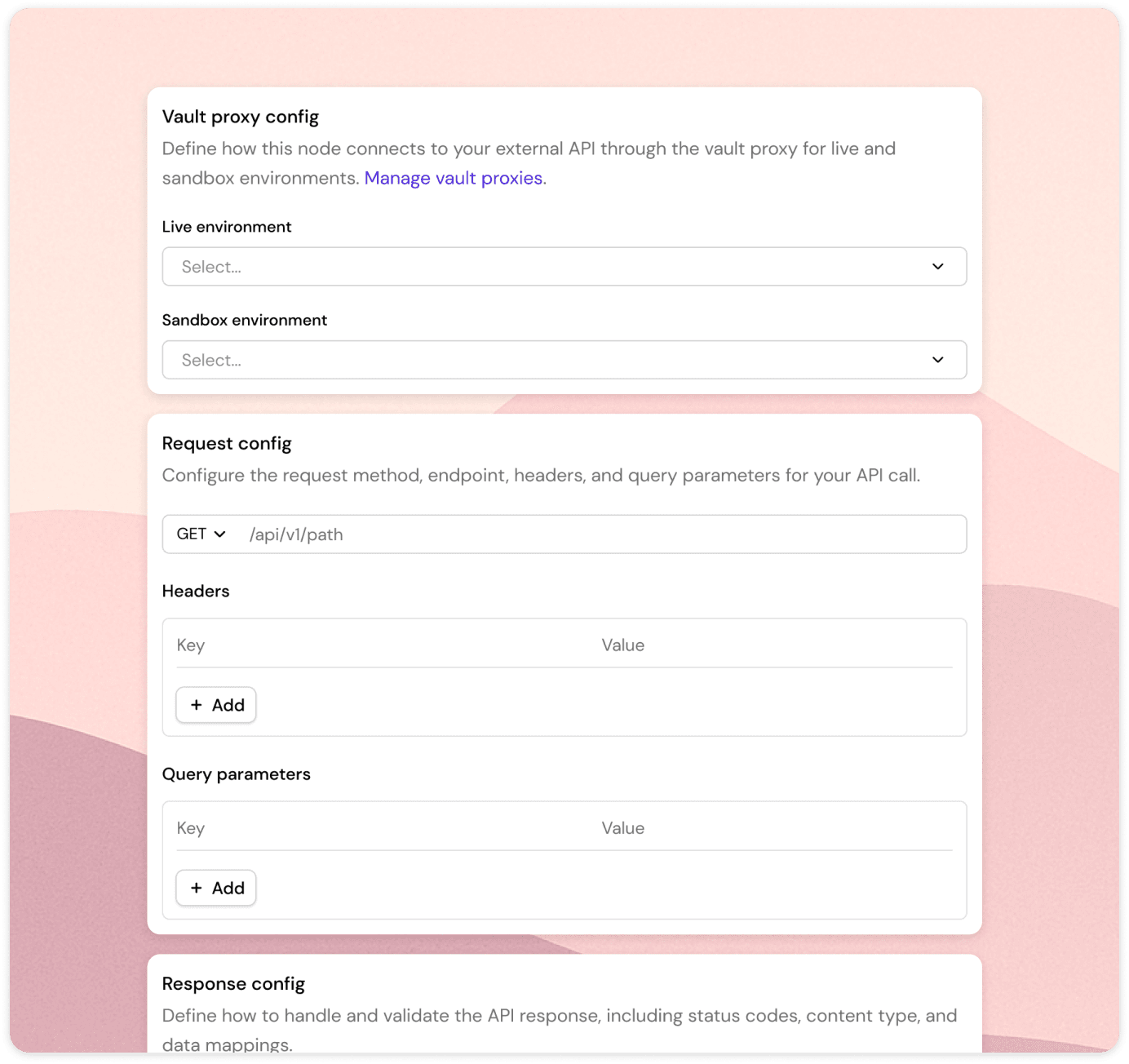This screenshot has width=1129, height=1064.
Task: Click the Response config section heading
Action: pyautogui.click(x=233, y=984)
